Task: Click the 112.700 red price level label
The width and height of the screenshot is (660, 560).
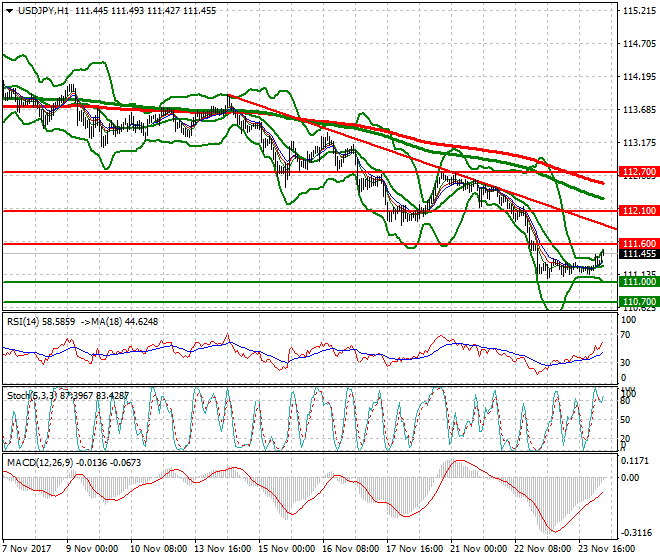Action: [x=639, y=172]
